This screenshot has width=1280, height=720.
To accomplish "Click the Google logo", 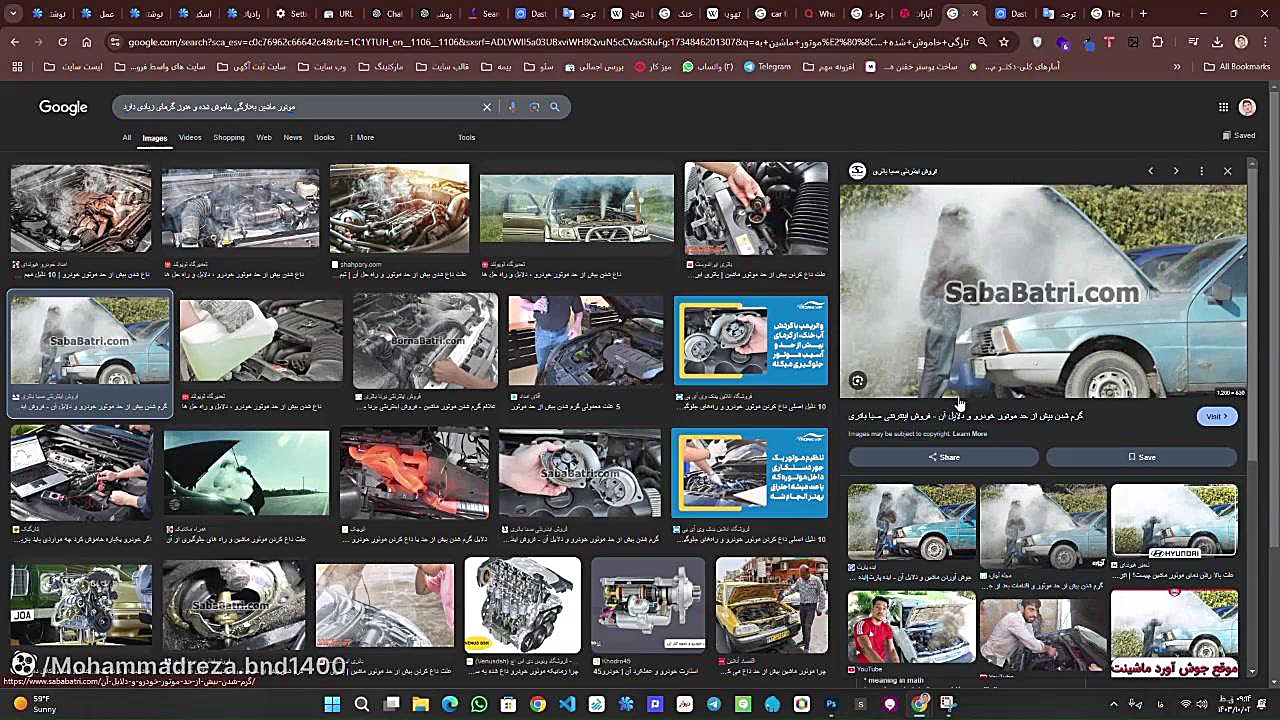I will (x=63, y=107).
